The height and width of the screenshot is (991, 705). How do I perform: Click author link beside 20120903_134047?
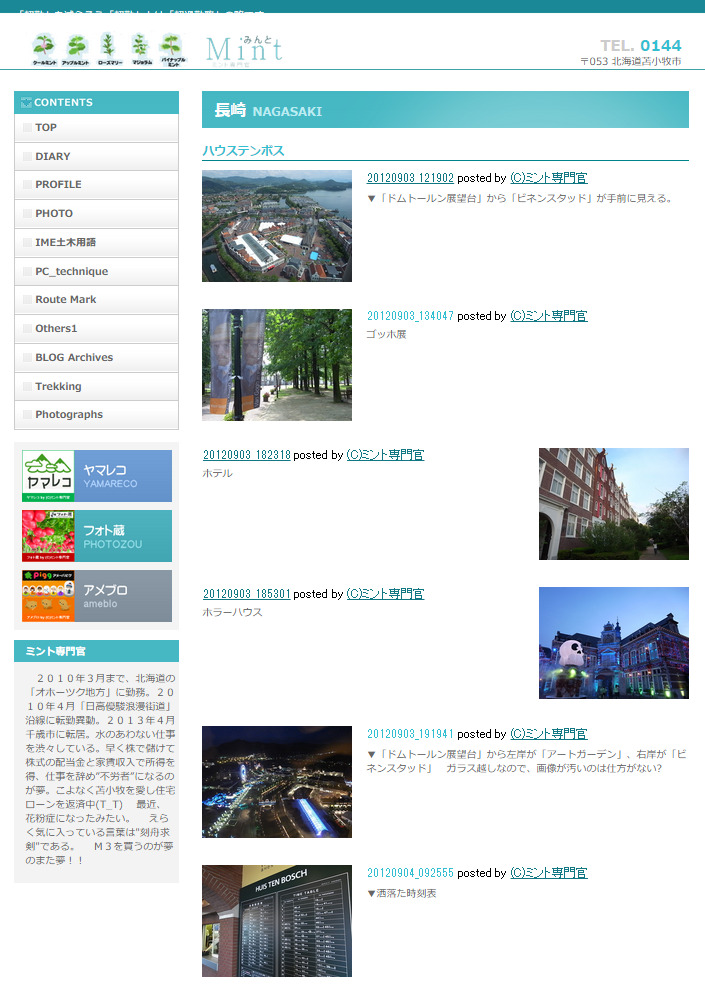click(x=548, y=316)
